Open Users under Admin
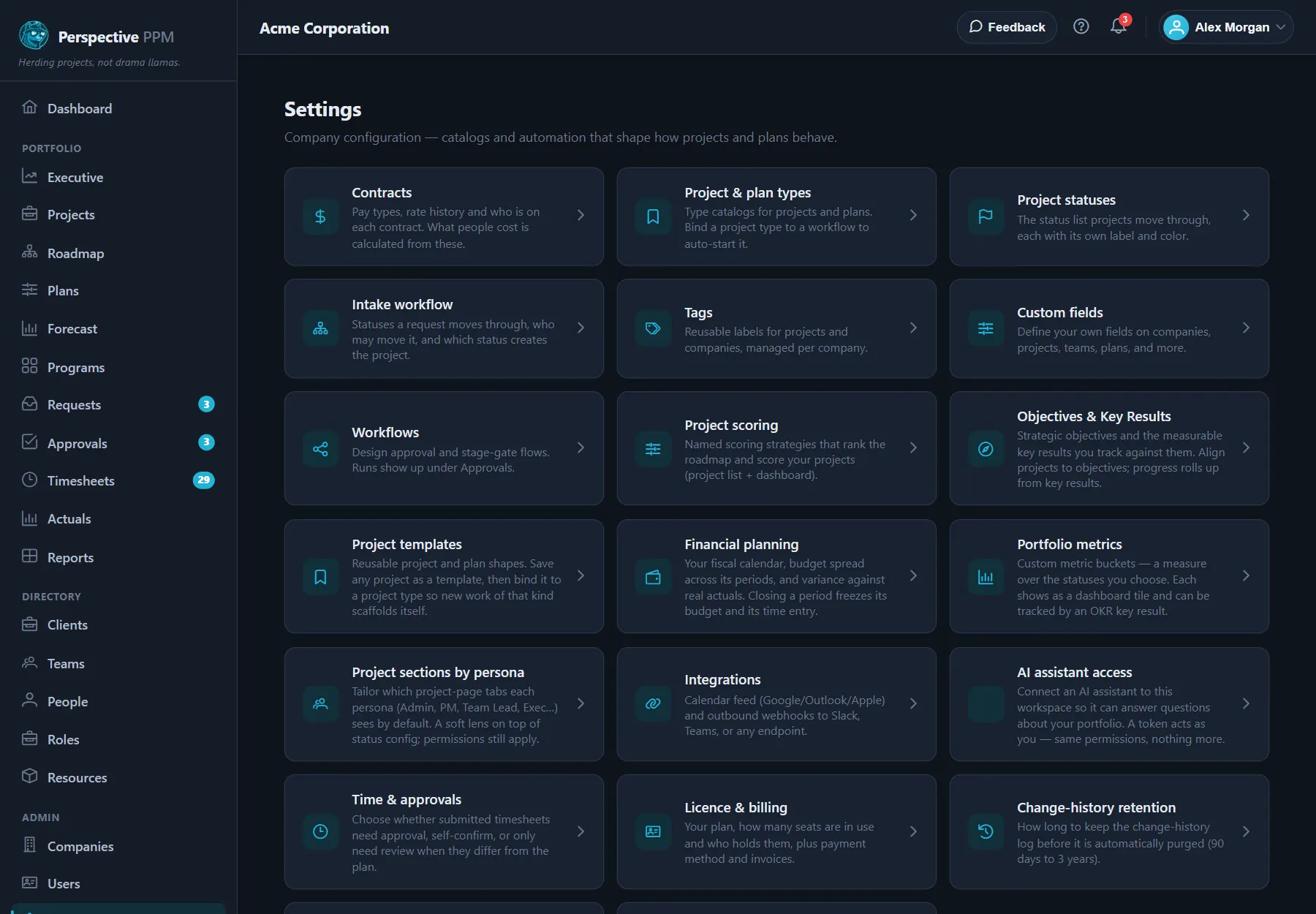 tap(118, 883)
